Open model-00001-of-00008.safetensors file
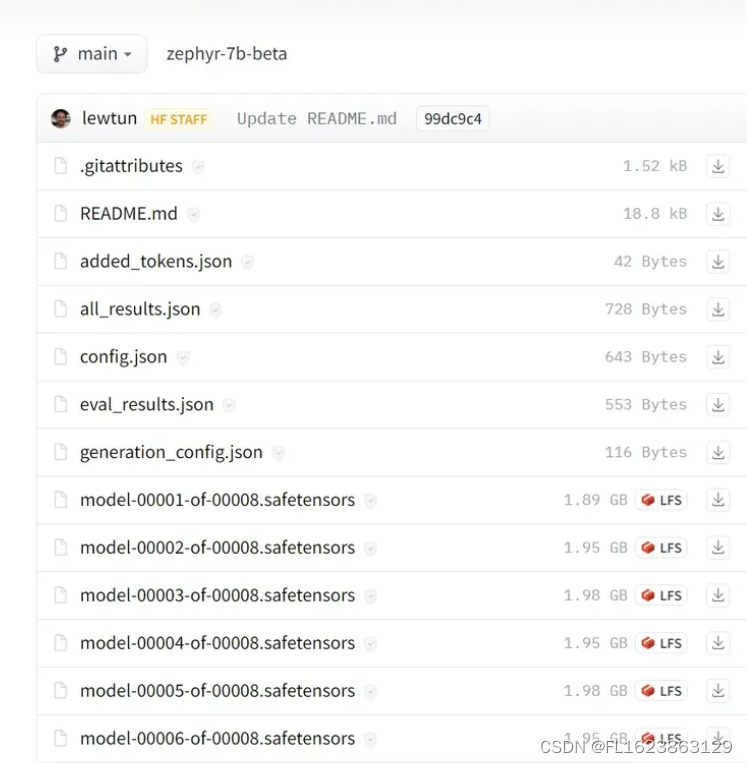Screen dimensions: 747x763 point(218,500)
